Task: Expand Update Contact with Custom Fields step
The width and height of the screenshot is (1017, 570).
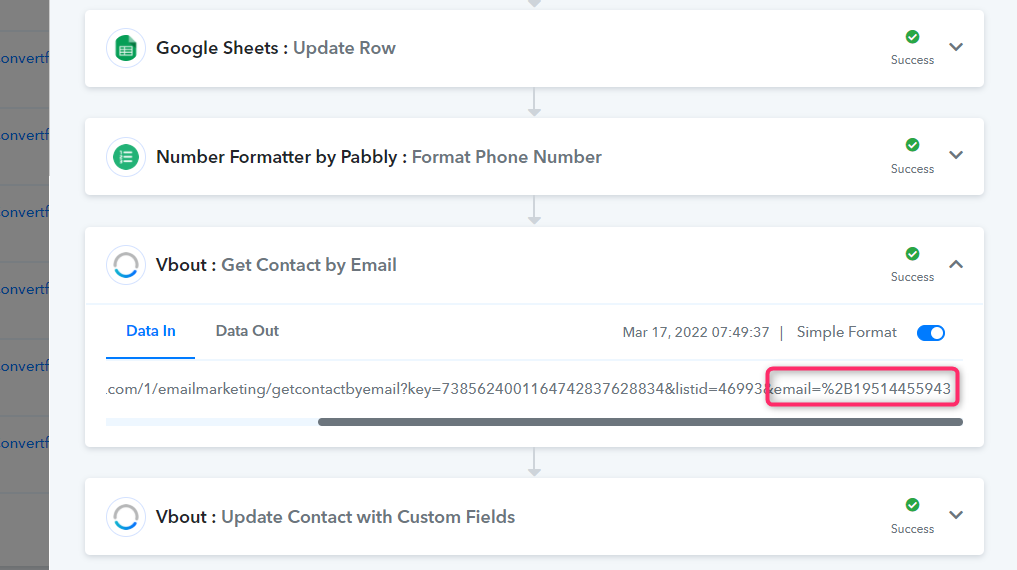Action: [955, 515]
